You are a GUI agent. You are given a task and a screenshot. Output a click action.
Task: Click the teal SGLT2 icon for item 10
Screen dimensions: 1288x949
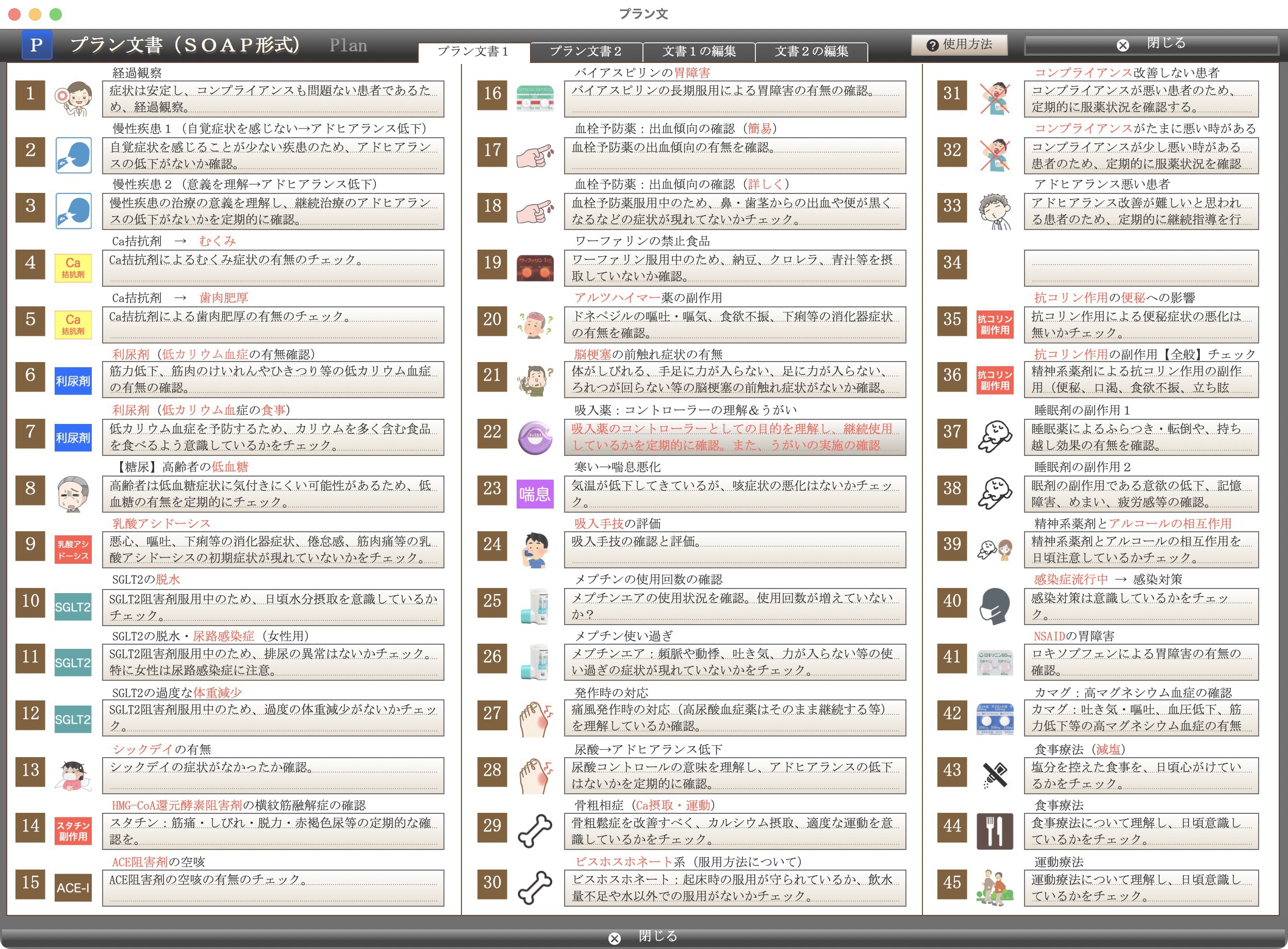pyautogui.click(x=73, y=607)
